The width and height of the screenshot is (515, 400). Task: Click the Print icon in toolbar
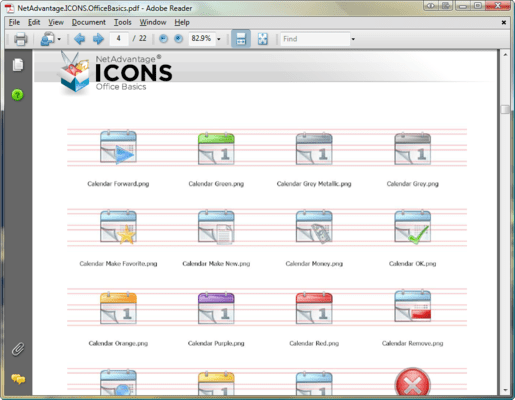click(20, 39)
